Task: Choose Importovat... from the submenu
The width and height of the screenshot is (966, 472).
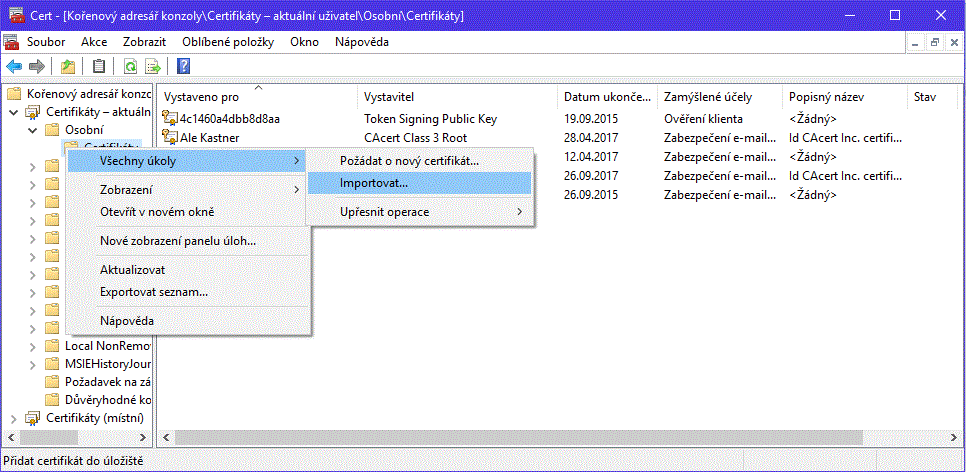Action: tap(374, 183)
